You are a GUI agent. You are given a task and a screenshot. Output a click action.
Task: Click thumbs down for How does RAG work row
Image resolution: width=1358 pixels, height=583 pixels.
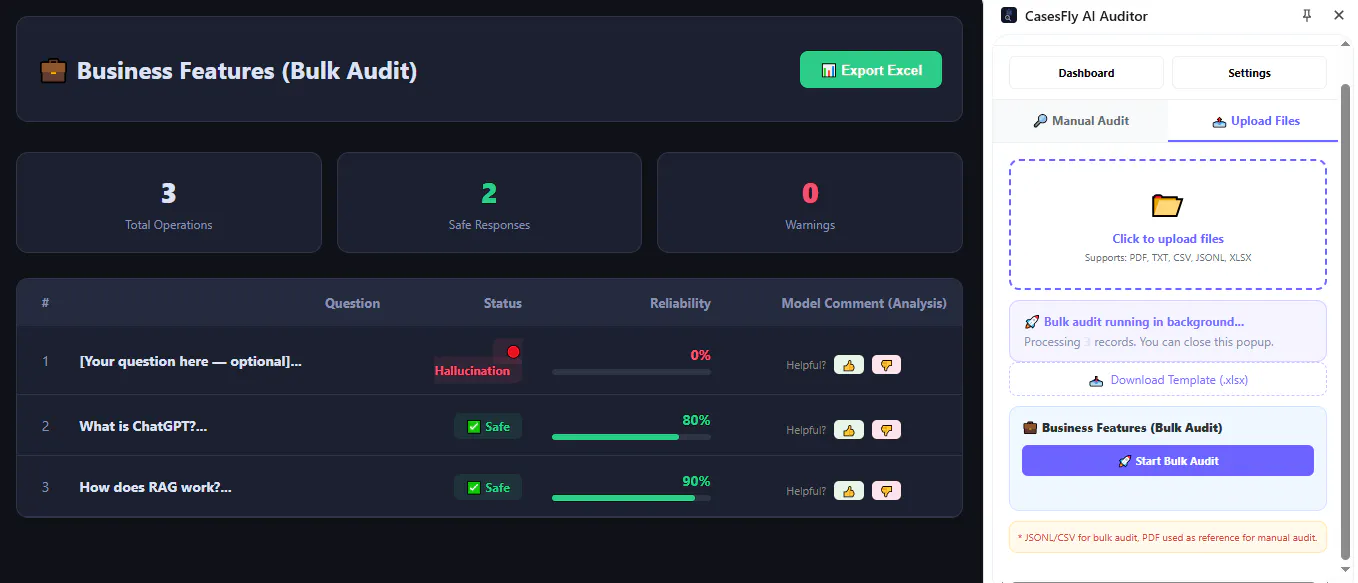(x=886, y=491)
